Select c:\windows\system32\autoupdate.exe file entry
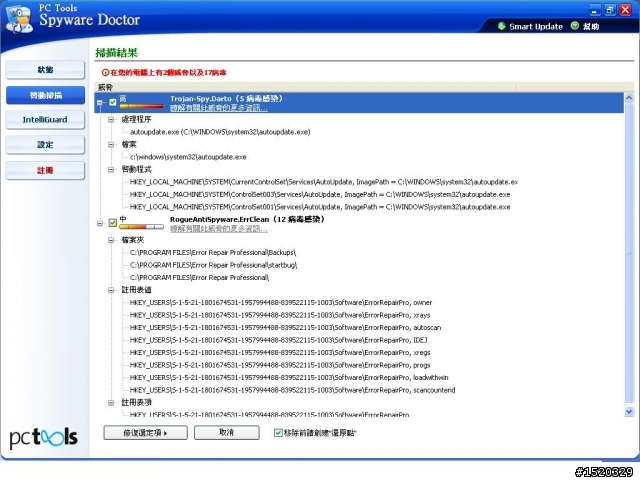Image resolution: width=640 pixels, height=480 pixels. (188, 157)
